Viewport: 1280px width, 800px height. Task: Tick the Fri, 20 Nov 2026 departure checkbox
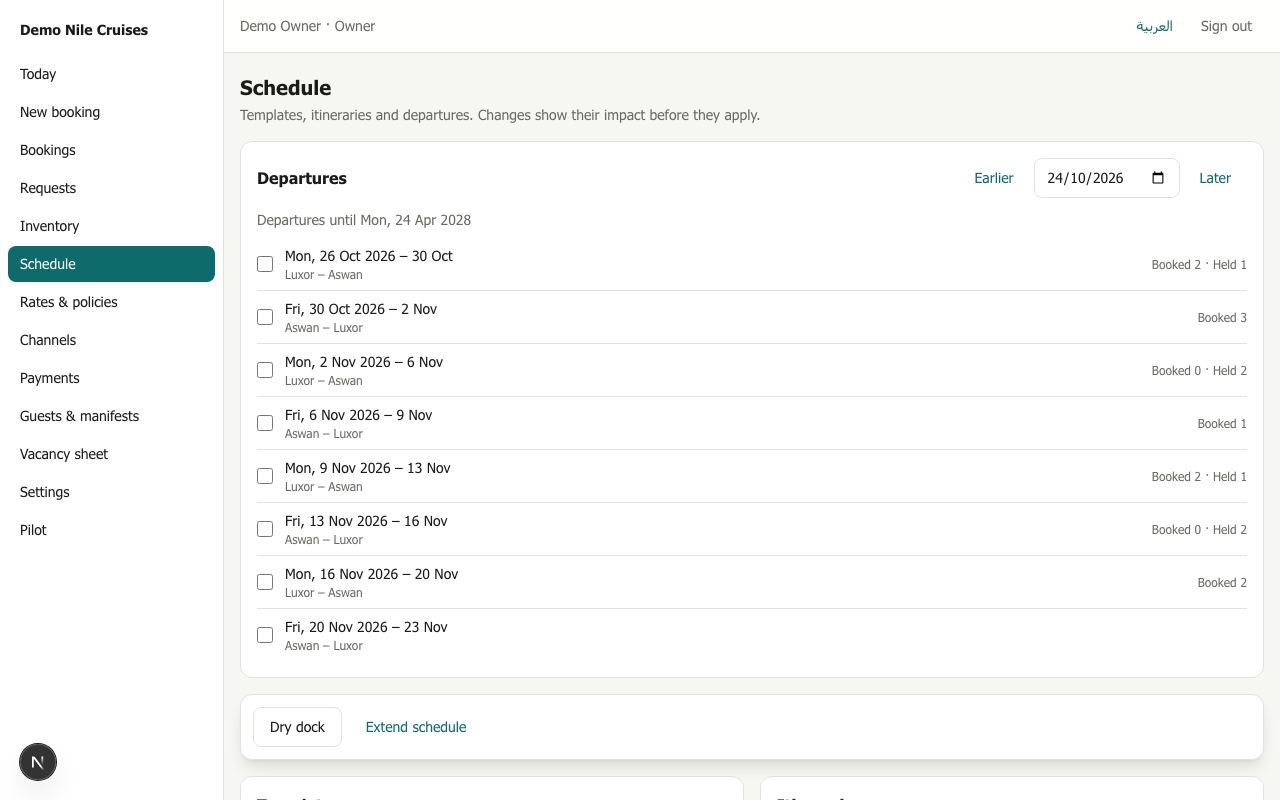point(265,635)
